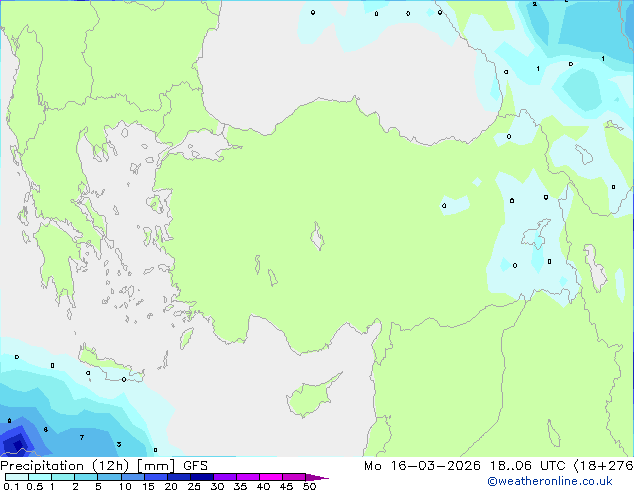The width and height of the screenshot is (634, 490).
Task: Select the 40–45 mm magenta legend swatch
Action: (x=271, y=477)
